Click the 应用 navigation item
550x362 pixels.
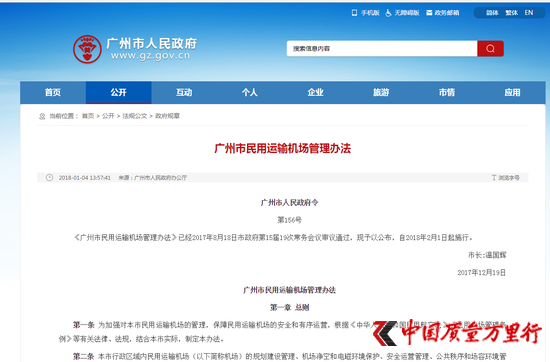click(512, 93)
